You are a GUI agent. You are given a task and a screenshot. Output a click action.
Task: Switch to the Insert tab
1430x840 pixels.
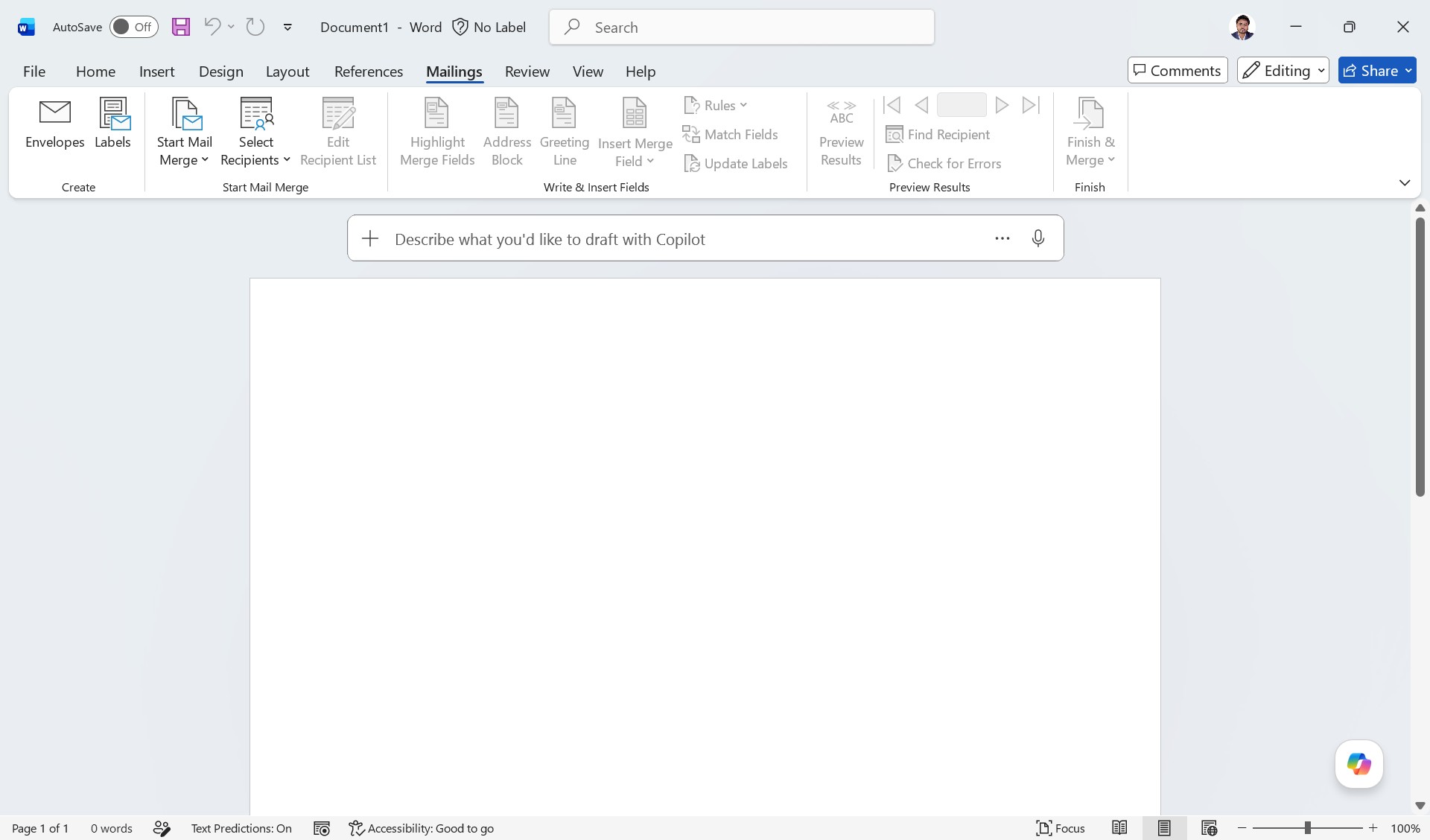pos(156,71)
